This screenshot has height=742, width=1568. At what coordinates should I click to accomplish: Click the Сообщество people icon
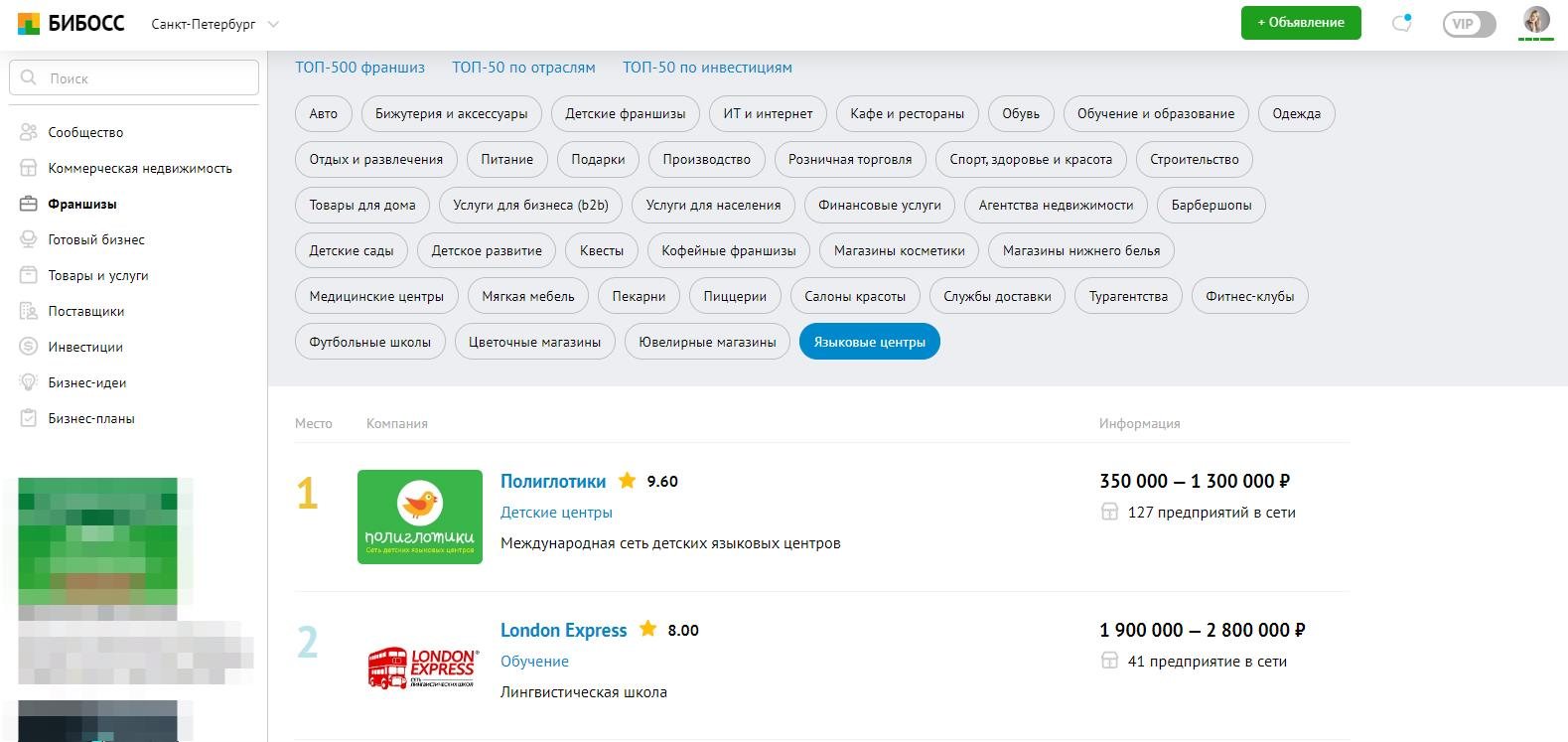click(x=29, y=132)
